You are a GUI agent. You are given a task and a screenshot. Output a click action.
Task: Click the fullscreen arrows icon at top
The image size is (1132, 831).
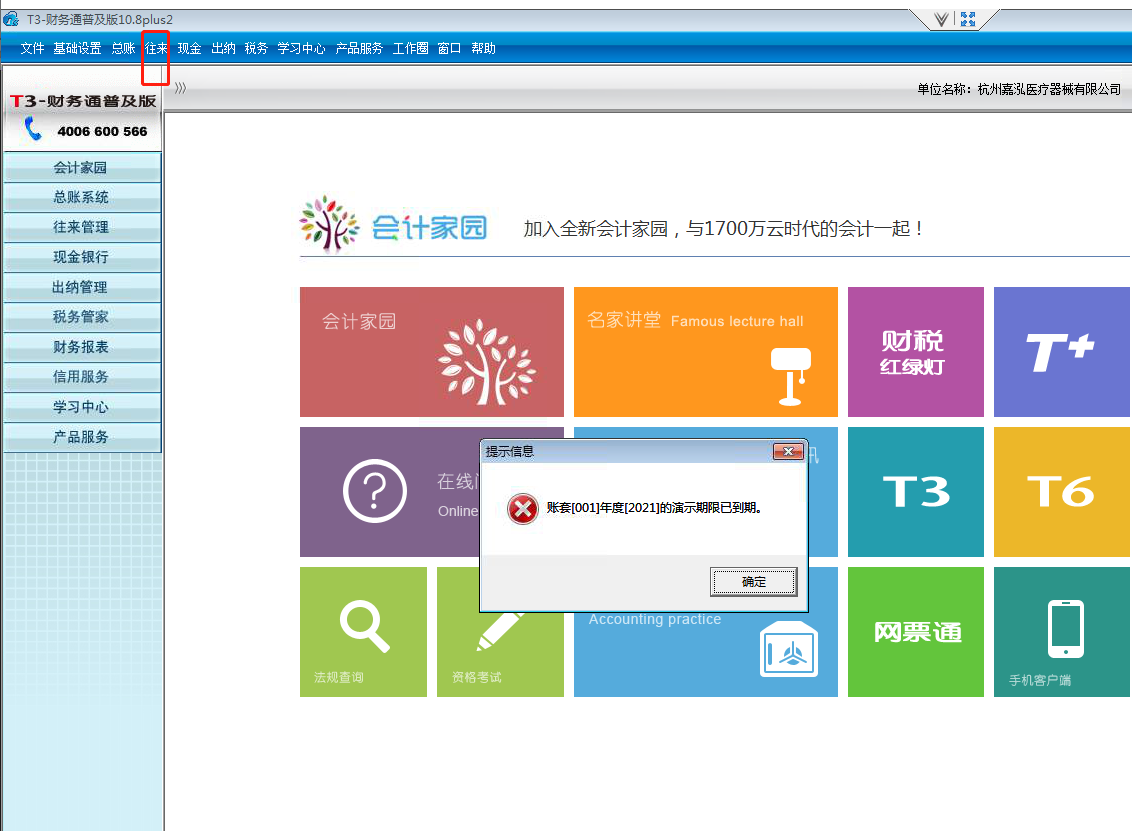pyautogui.click(x=968, y=19)
